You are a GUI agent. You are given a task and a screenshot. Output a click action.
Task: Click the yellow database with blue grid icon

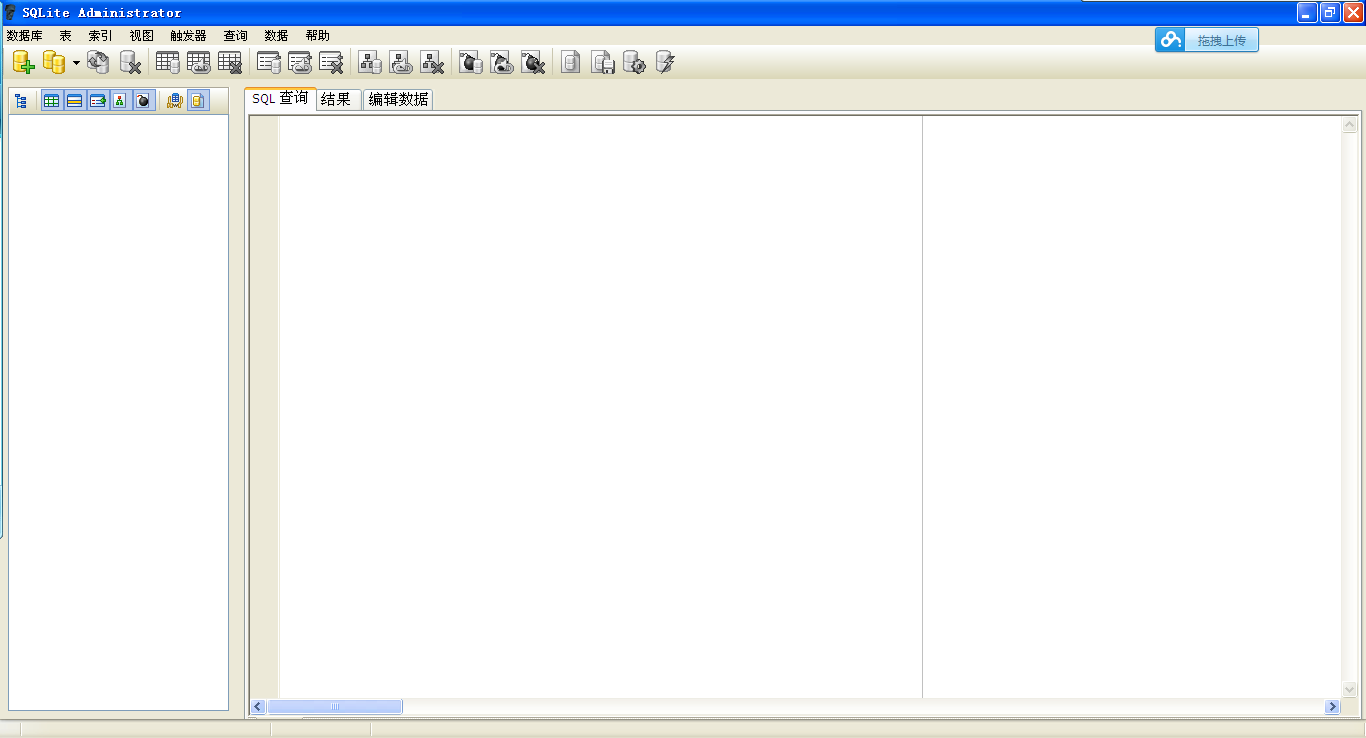click(175, 101)
